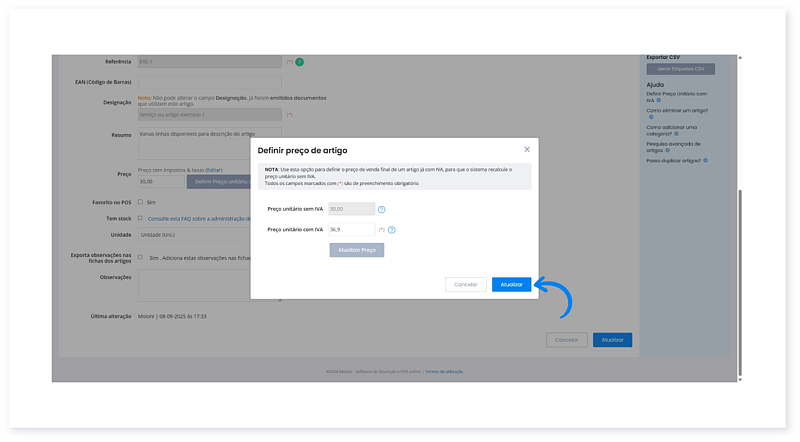This screenshot has width=800, height=442.
Task: Click the Gerar Etiquetas CSV button
Action: pyautogui.click(x=680, y=69)
